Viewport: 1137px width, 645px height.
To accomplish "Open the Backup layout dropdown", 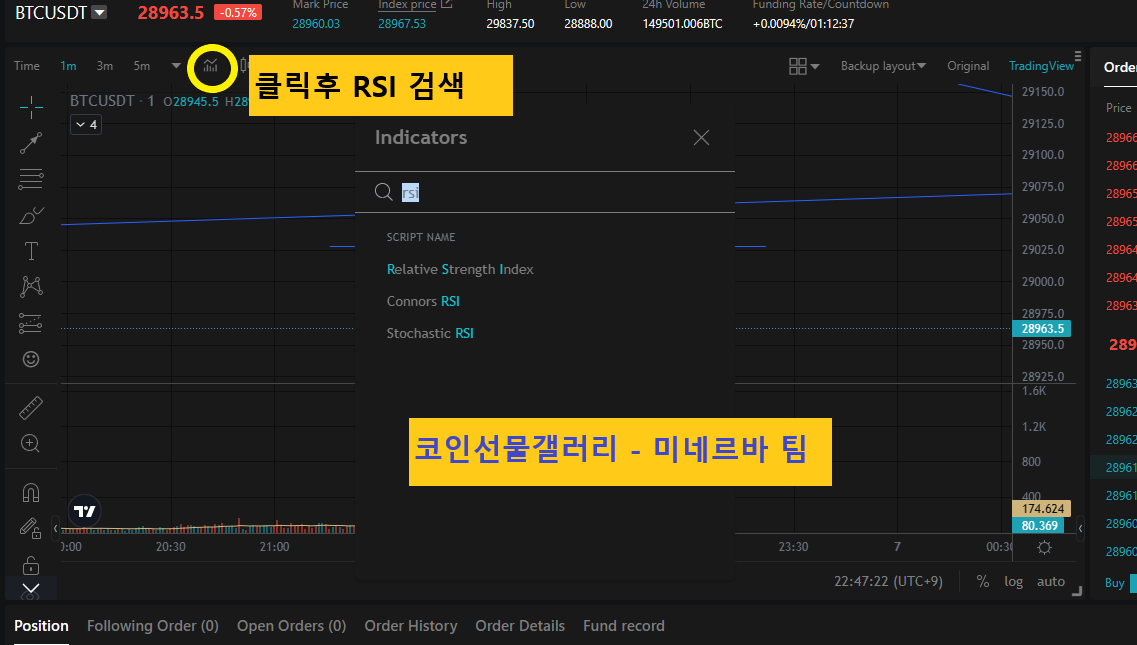I will (x=883, y=66).
